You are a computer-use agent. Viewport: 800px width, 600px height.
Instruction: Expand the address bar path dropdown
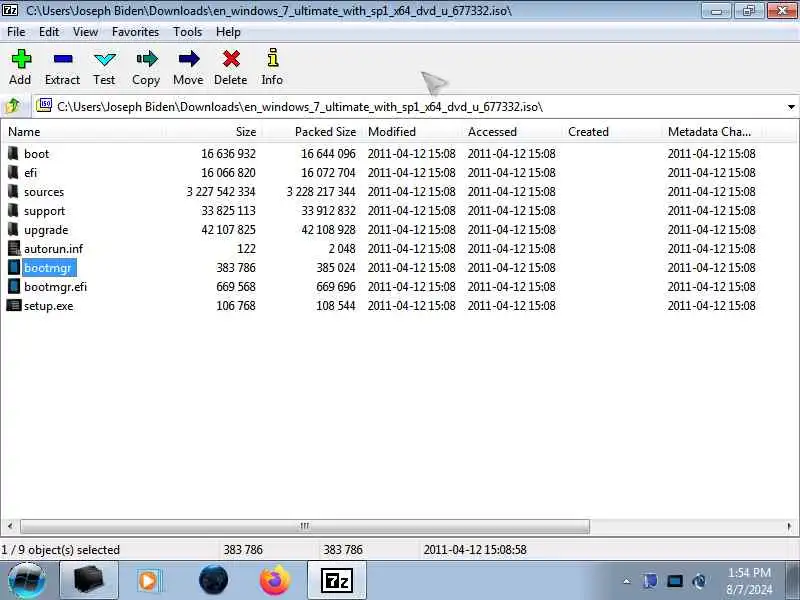click(x=791, y=107)
